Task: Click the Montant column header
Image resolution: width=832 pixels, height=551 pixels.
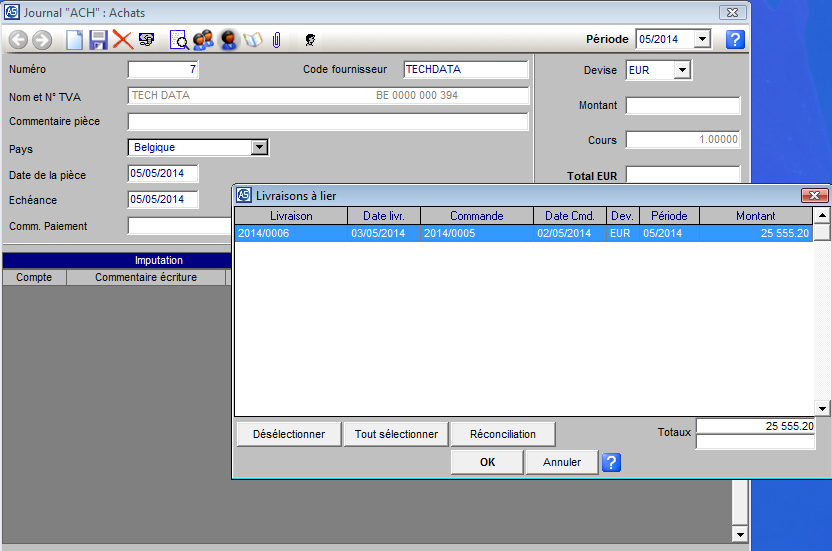Action: tap(755, 216)
